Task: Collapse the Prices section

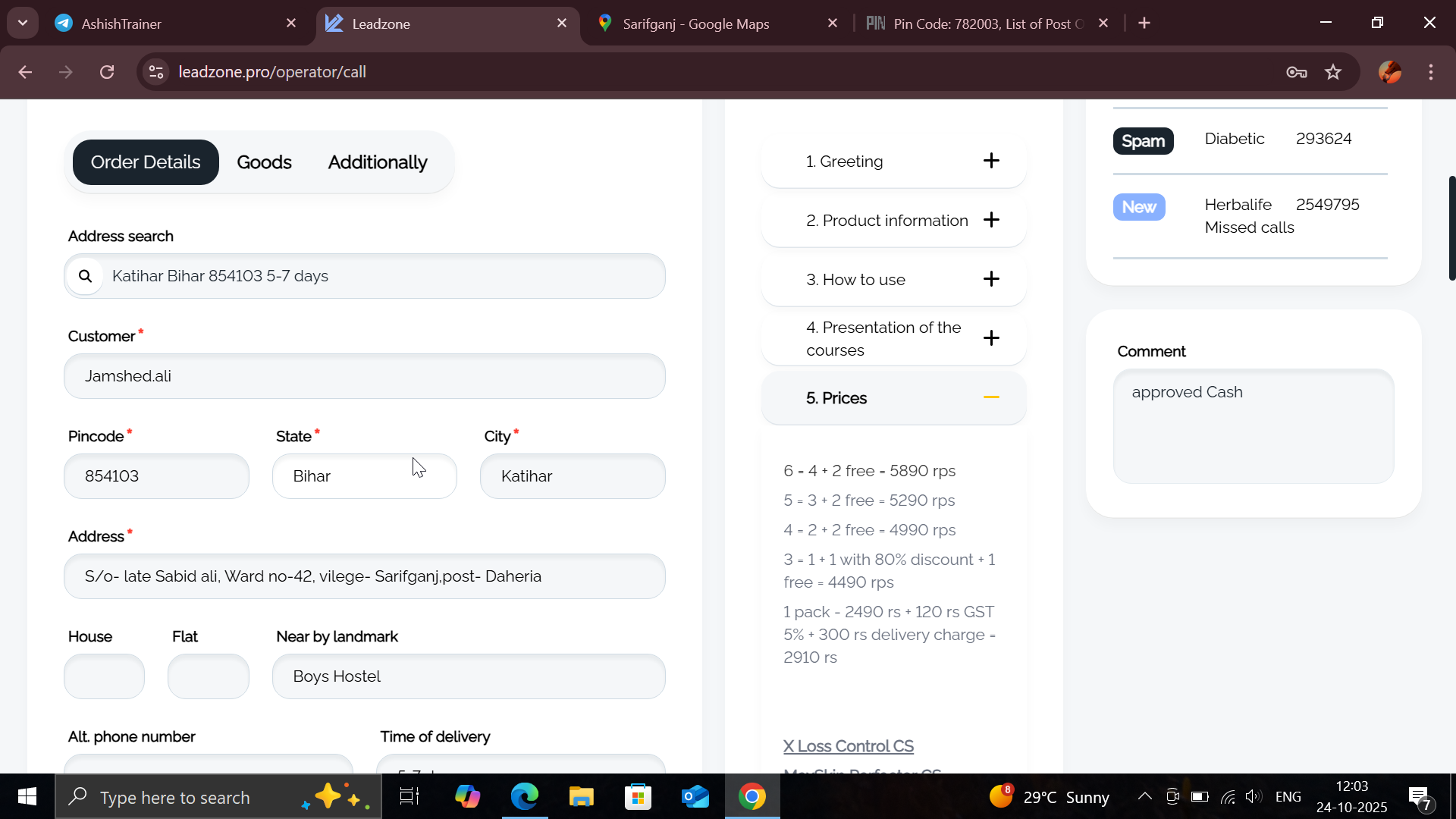Action: (990, 397)
